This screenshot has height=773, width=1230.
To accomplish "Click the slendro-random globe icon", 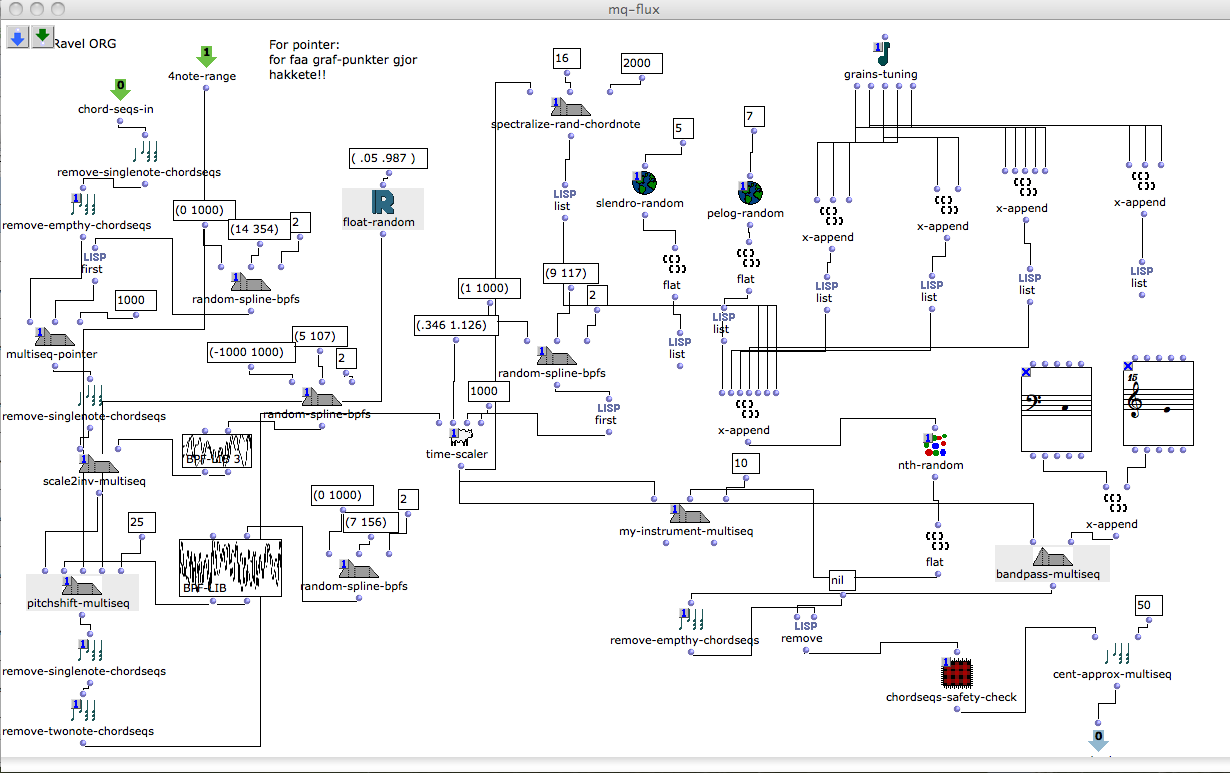I will click(643, 183).
